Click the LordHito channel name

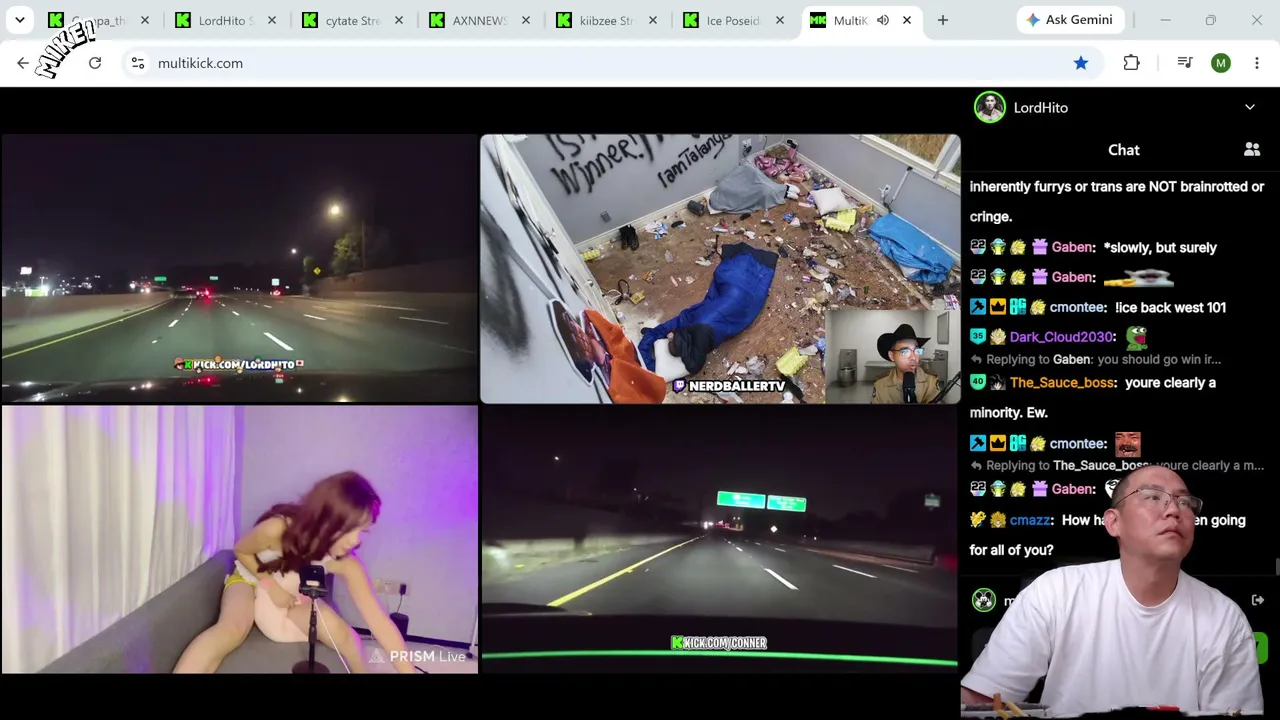click(1041, 107)
